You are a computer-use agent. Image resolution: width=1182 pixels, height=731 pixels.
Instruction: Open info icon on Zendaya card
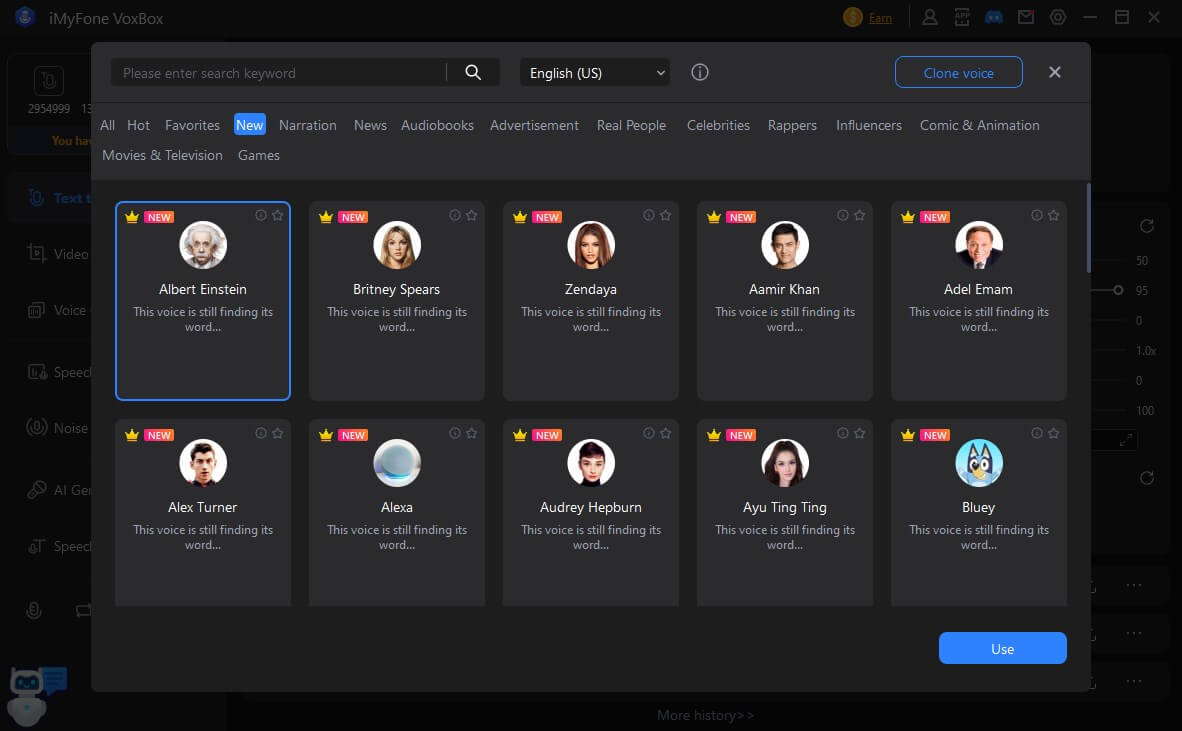(x=649, y=216)
